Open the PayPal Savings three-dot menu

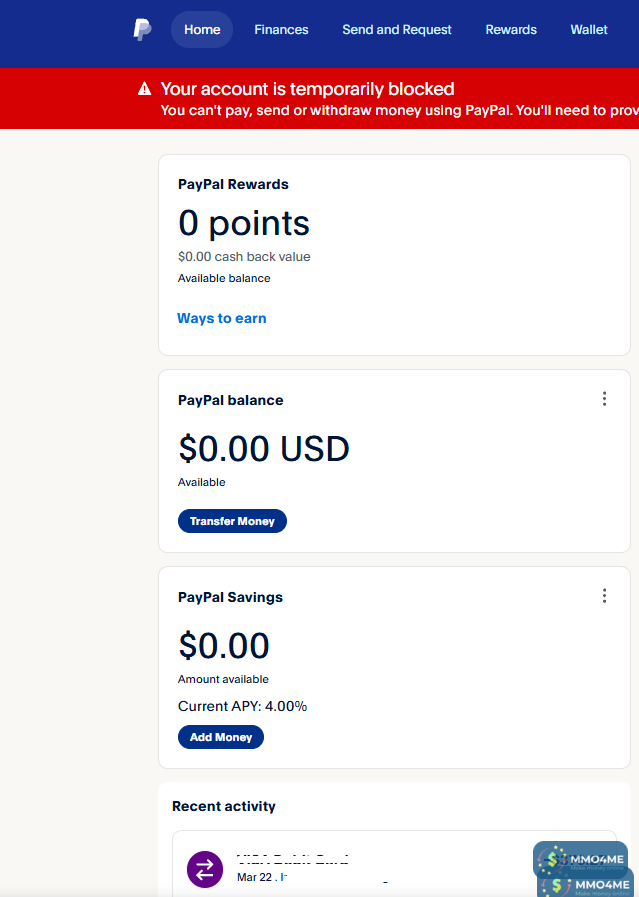point(604,596)
